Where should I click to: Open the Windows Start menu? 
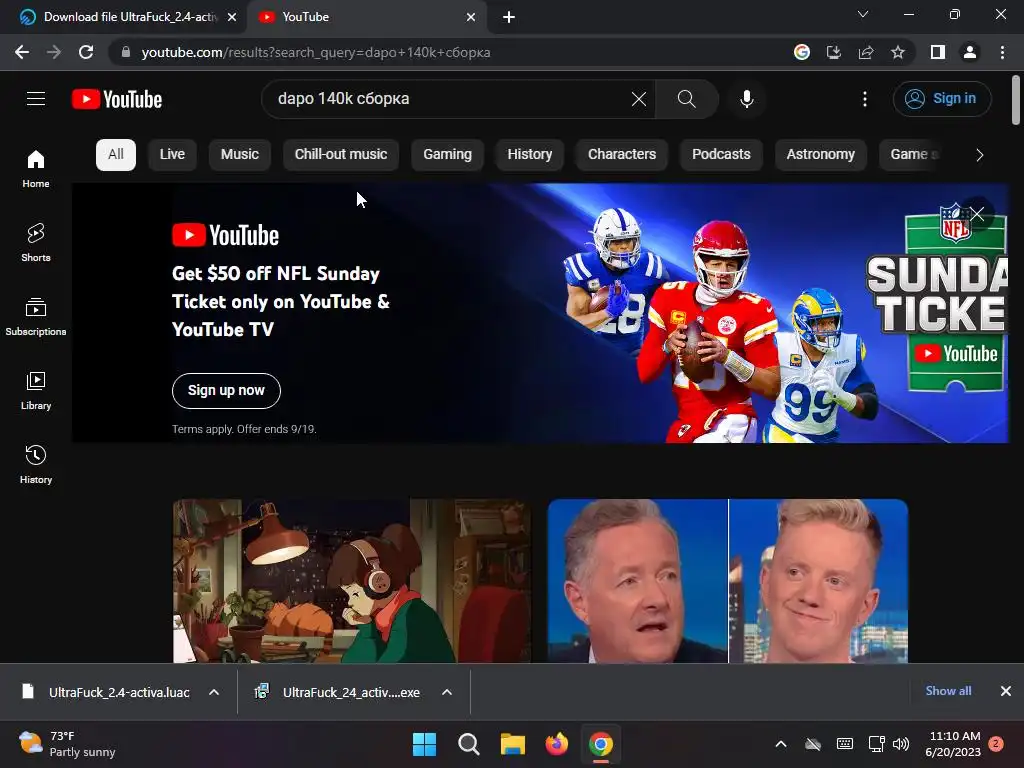(424, 744)
